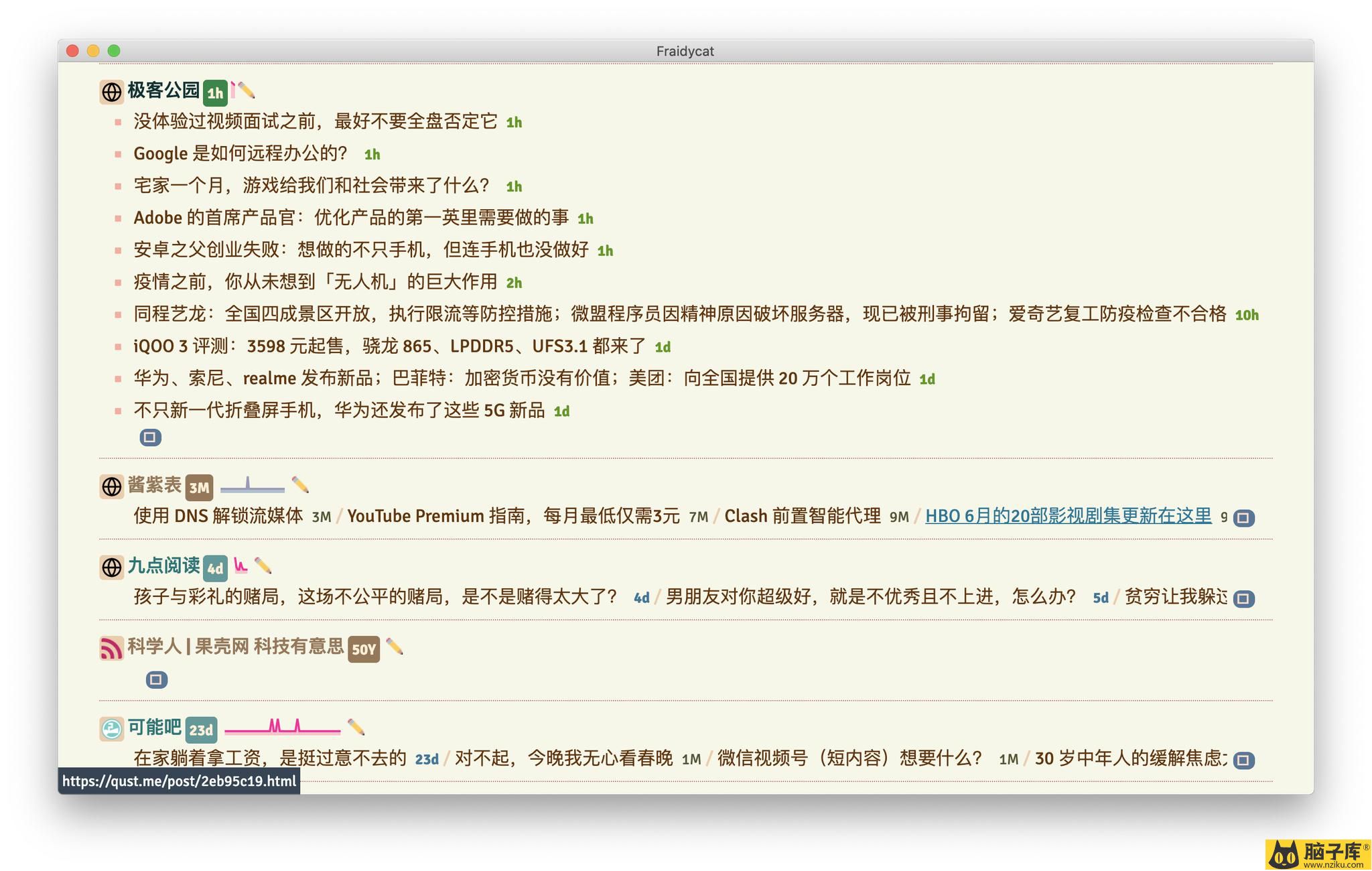
Task: Open 科学人 | 果壳网 科技有意思 feed title
Action: [x=236, y=646]
